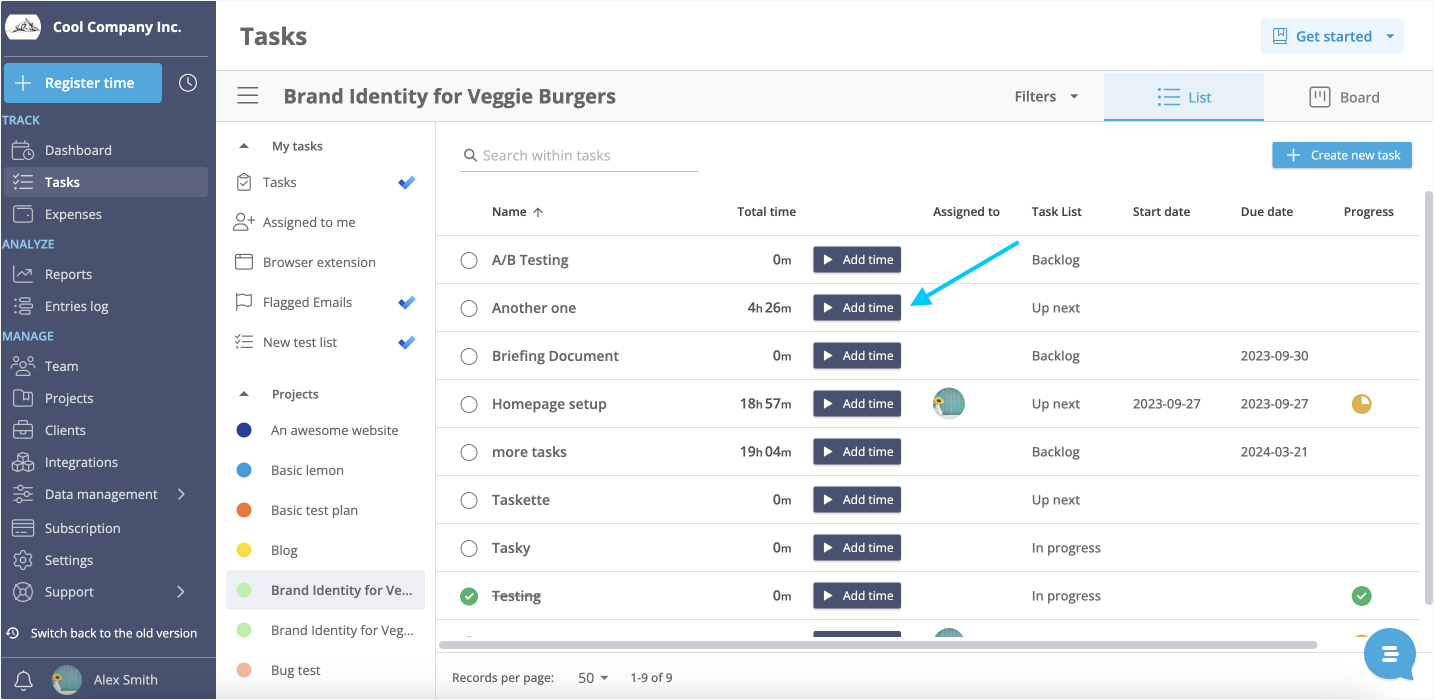Toggle the hamburger menu next to project title
This screenshot has width=1434, height=700.
point(248,96)
